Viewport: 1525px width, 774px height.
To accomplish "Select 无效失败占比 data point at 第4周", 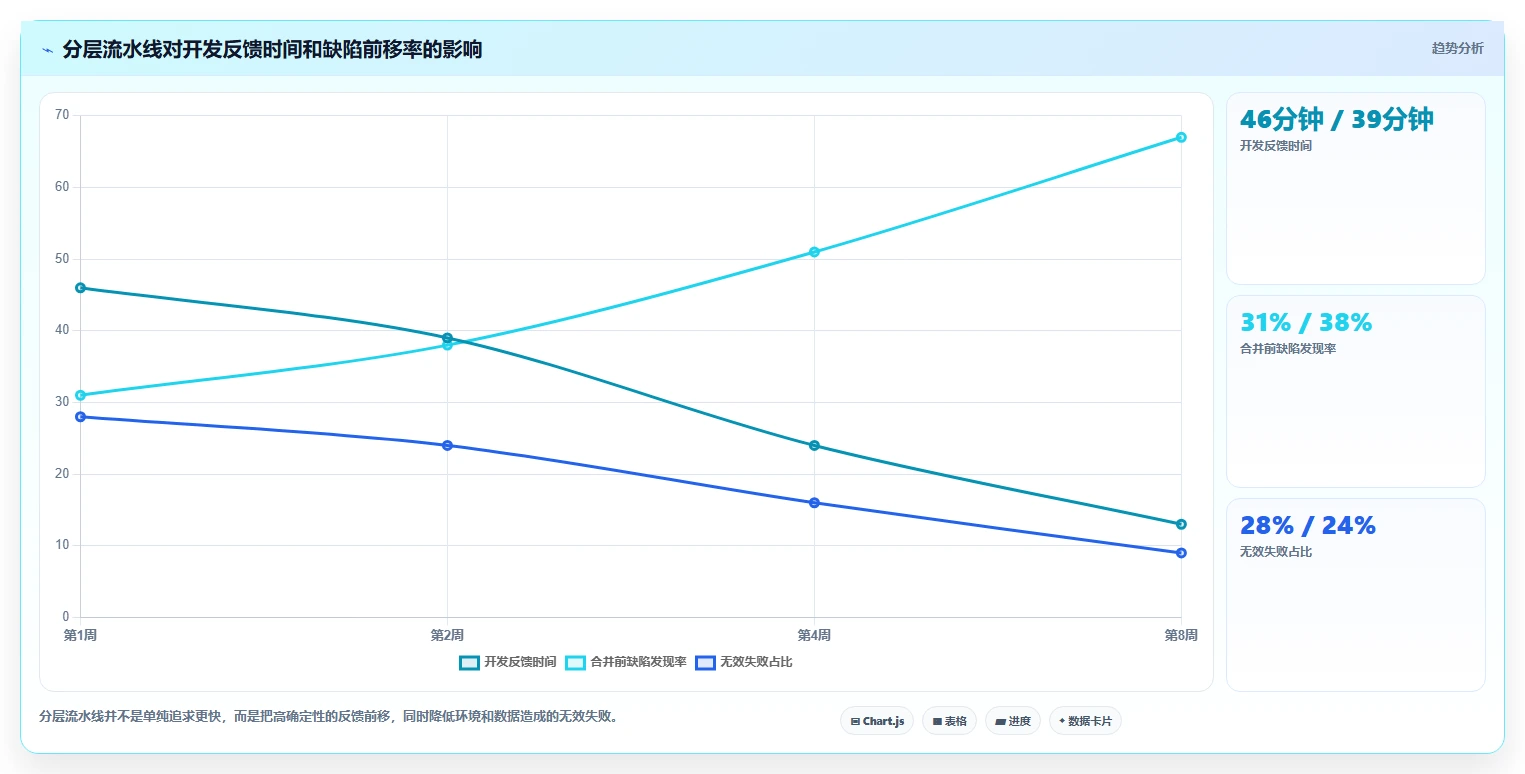I will 814,503.
